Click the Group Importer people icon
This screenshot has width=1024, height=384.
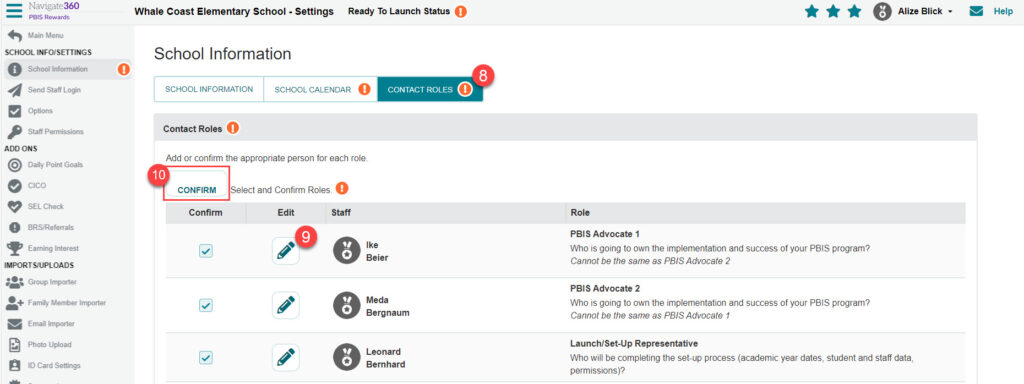coord(14,282)
